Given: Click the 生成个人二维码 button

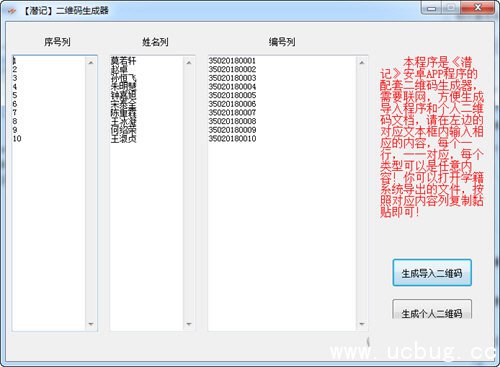Looking at the screenshot, I should pyautogui.click(x=432, y=310).
